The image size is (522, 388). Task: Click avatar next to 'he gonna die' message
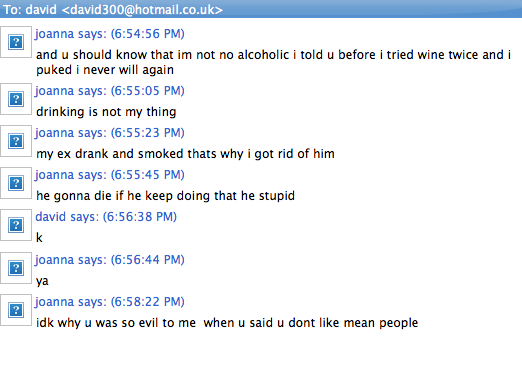(x=16, y=183)
